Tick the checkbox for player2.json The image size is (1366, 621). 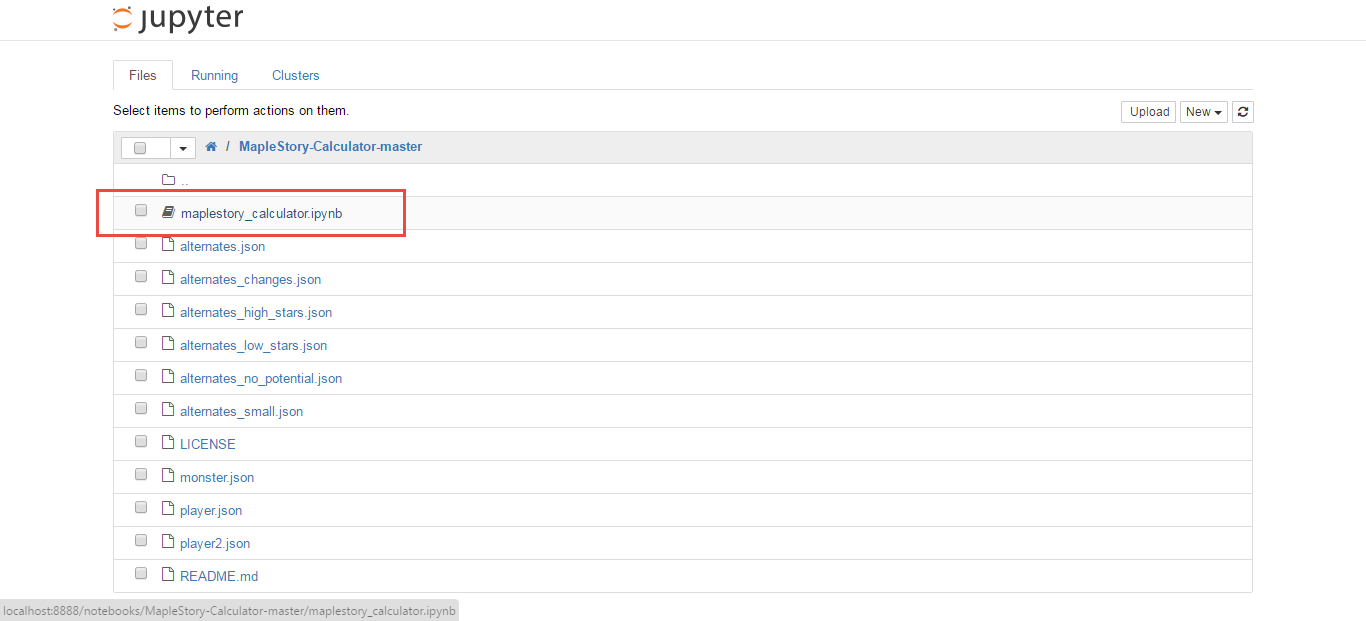point(141,540)
